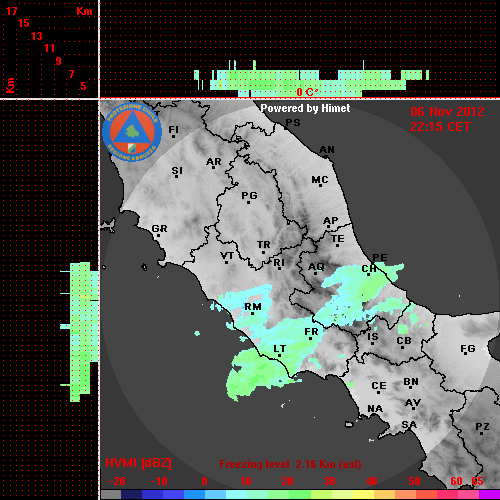Click the FG city marker on the map
Image resolution: width=500 pixels, height=500 pixels.
pyautogui.click(x=465, y=353)
